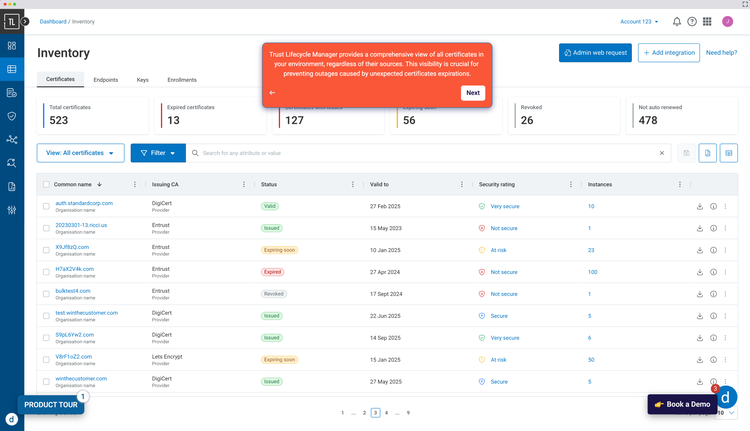This screenshot has height=431, width=750.
Task: Toggle the select-all checkbox in table header
Action: (x=46, y=185)
